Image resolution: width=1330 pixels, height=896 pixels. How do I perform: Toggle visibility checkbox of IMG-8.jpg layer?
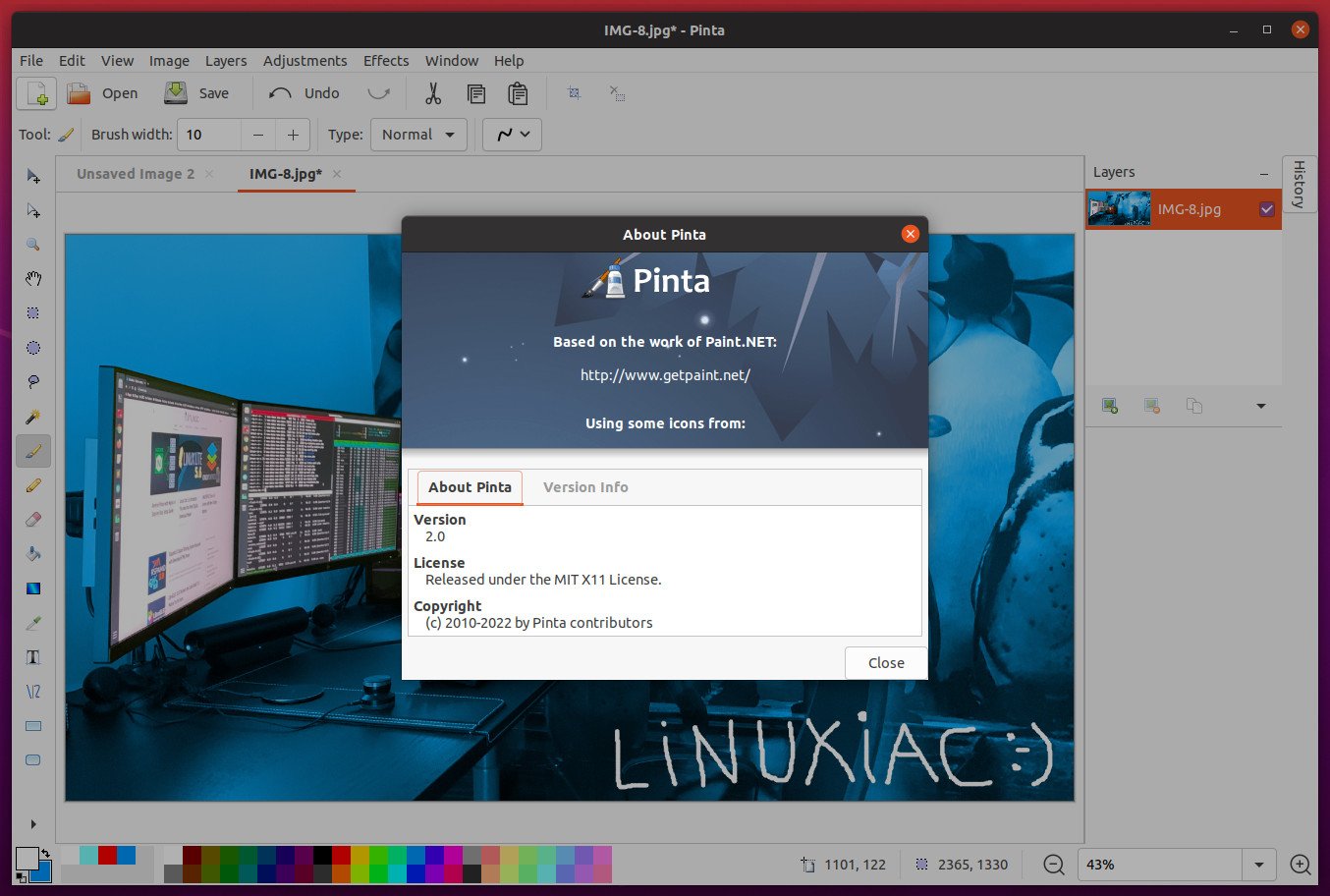pyautogui.click(x=1267, y=209)
